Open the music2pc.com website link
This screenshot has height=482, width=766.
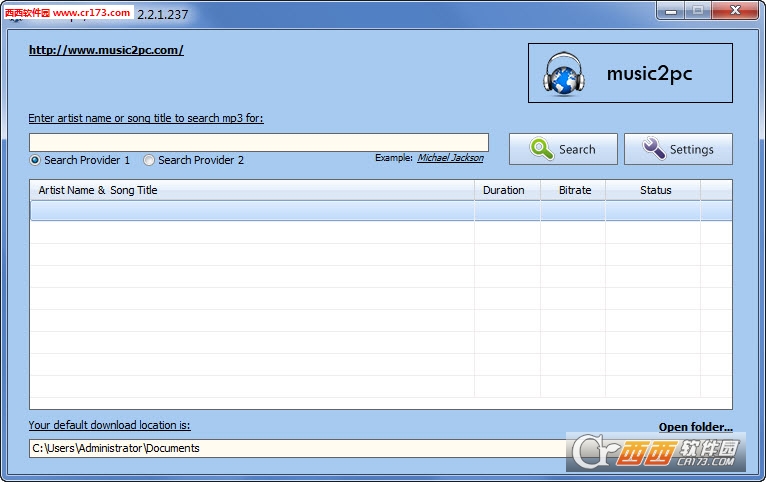pos(106,50)
